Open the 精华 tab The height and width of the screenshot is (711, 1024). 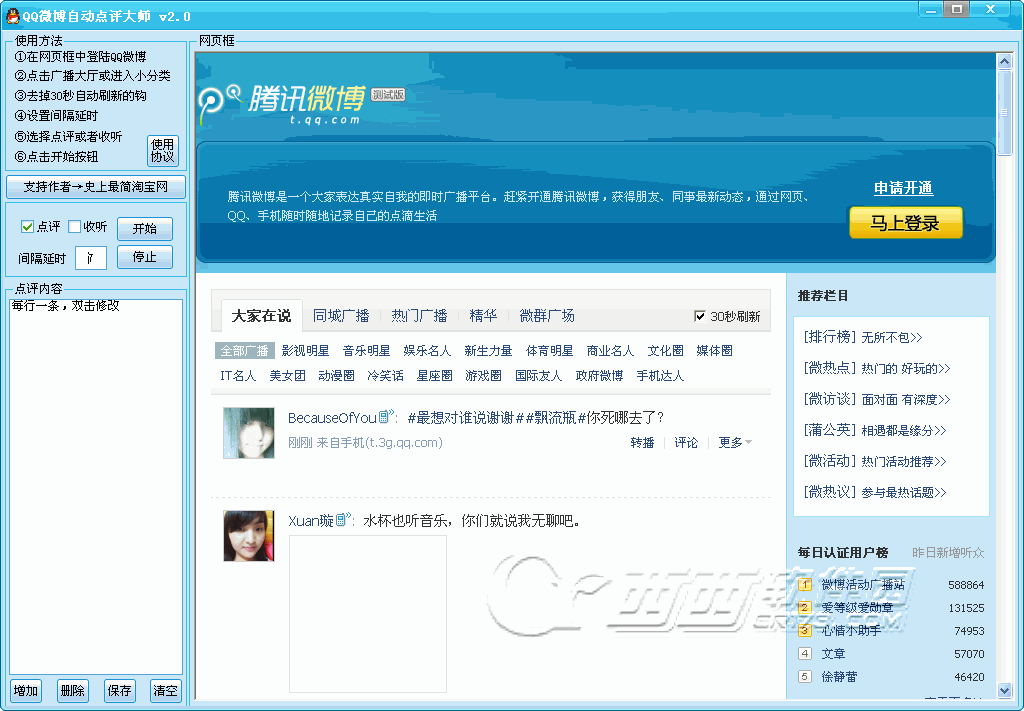tap(483, 316)
